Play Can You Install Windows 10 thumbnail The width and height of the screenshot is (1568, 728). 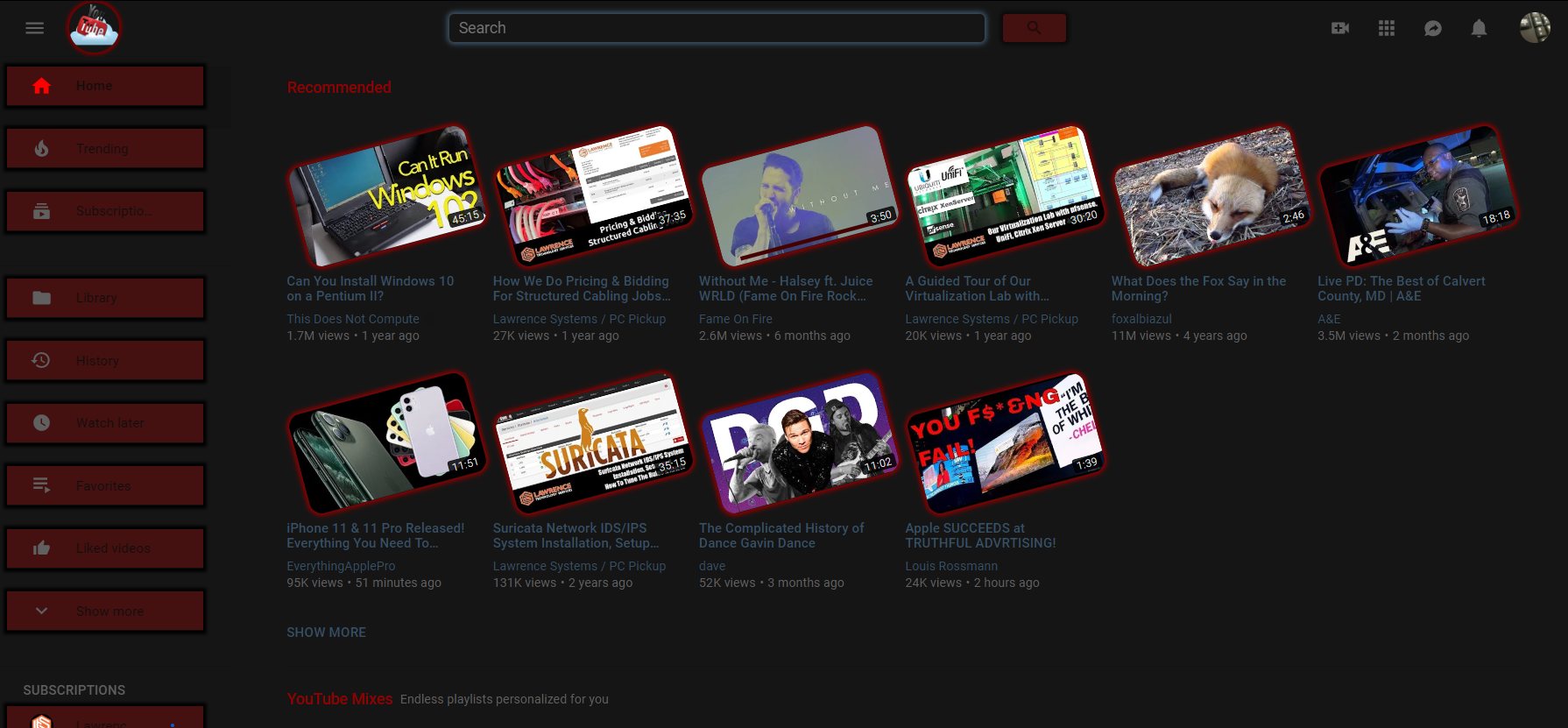[x=386, y=195]
